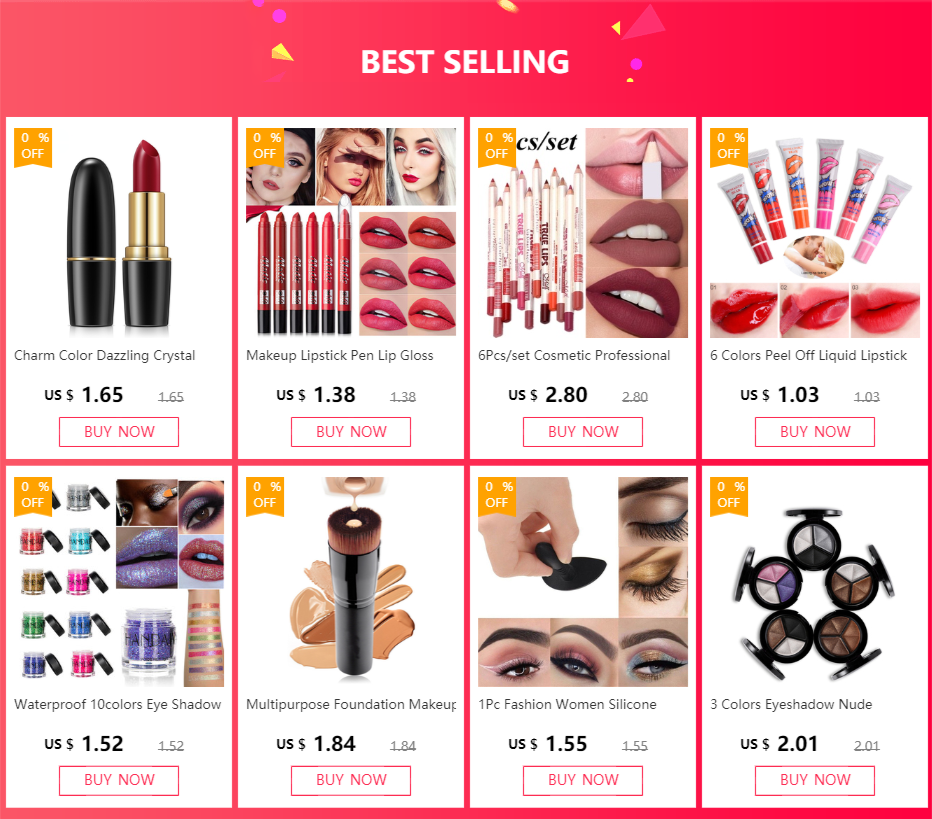The height and width of the screenshot is (819, 932).
Task: Buy the Charm Color Dazzling Crystal lipstick now
Action: click(119, 431)
